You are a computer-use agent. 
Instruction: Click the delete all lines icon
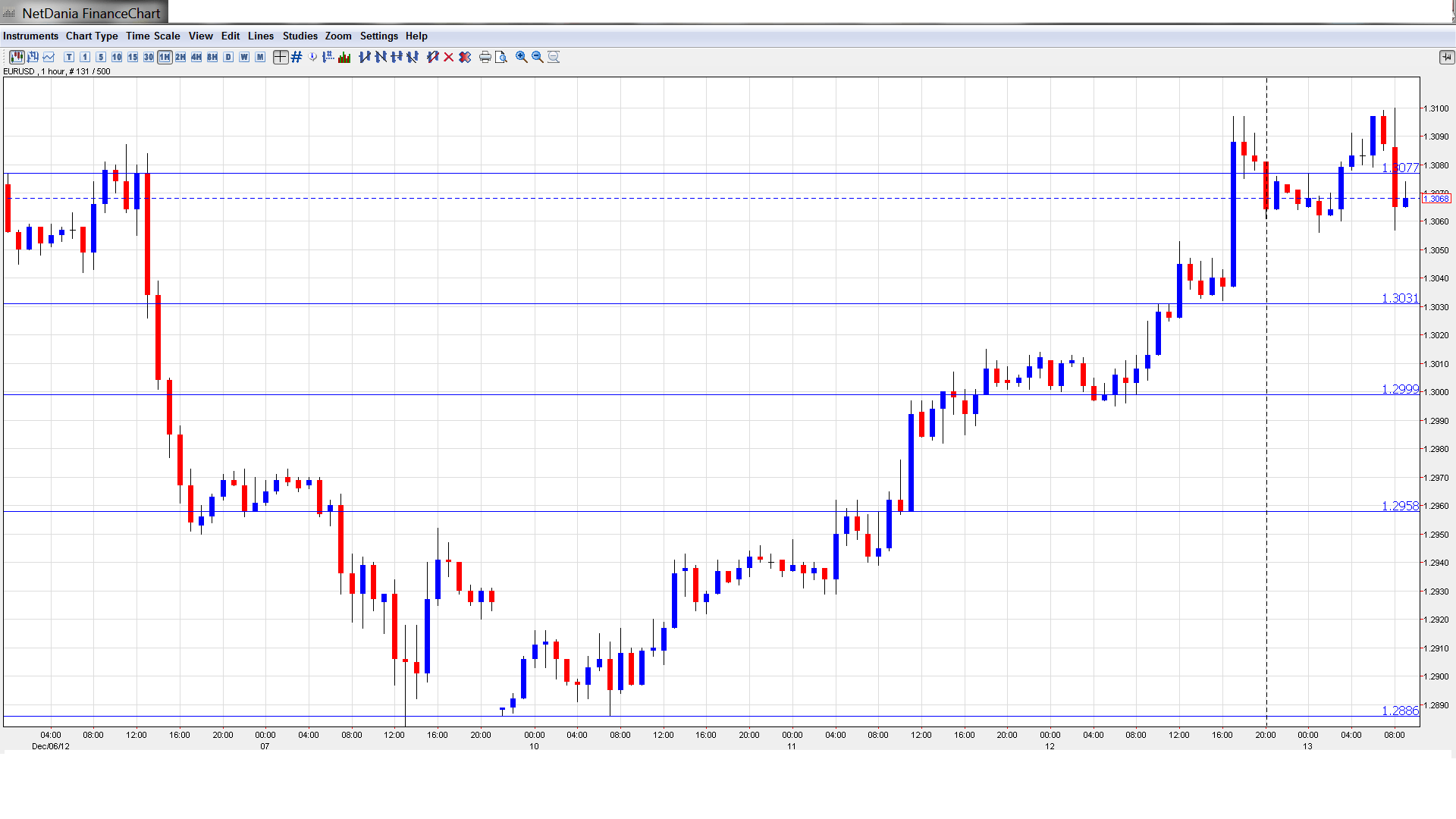(465, 57)
